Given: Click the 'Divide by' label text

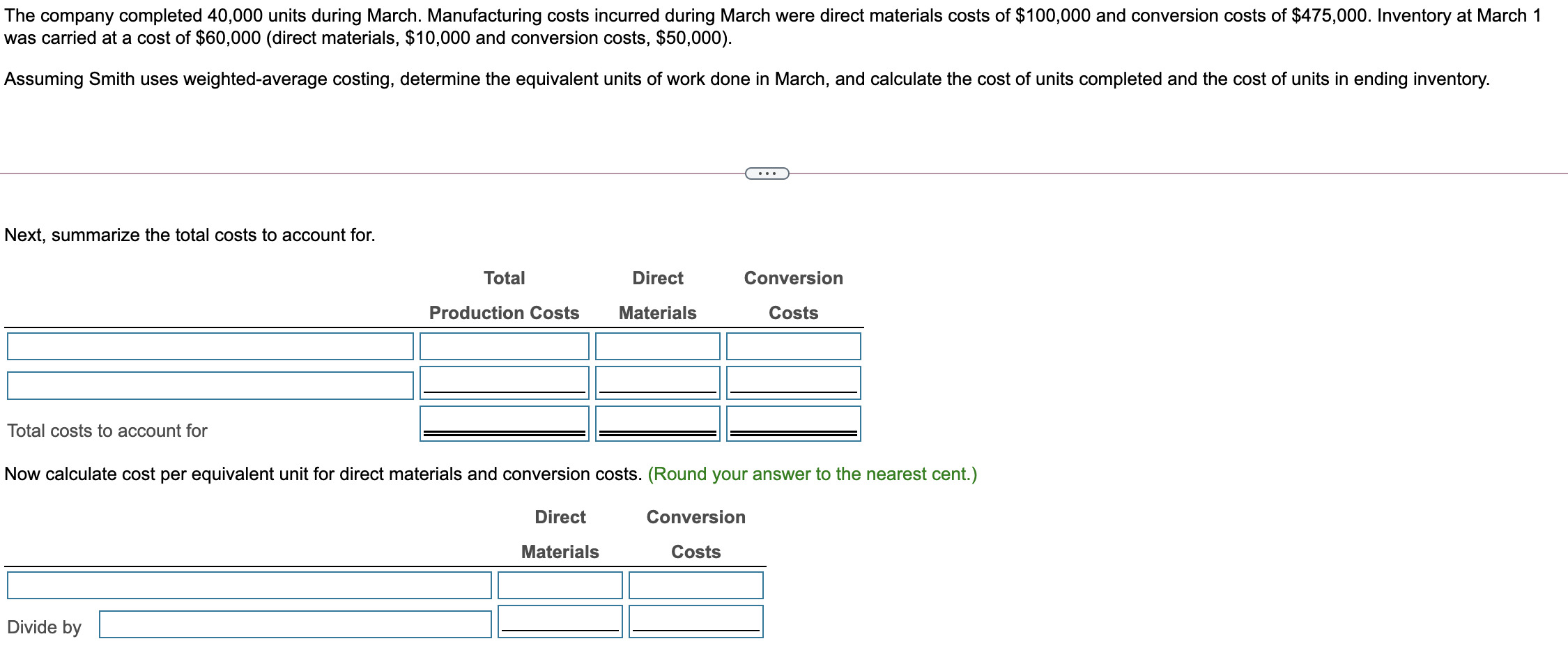Looking at the screenshot, I should click(45, 627).
